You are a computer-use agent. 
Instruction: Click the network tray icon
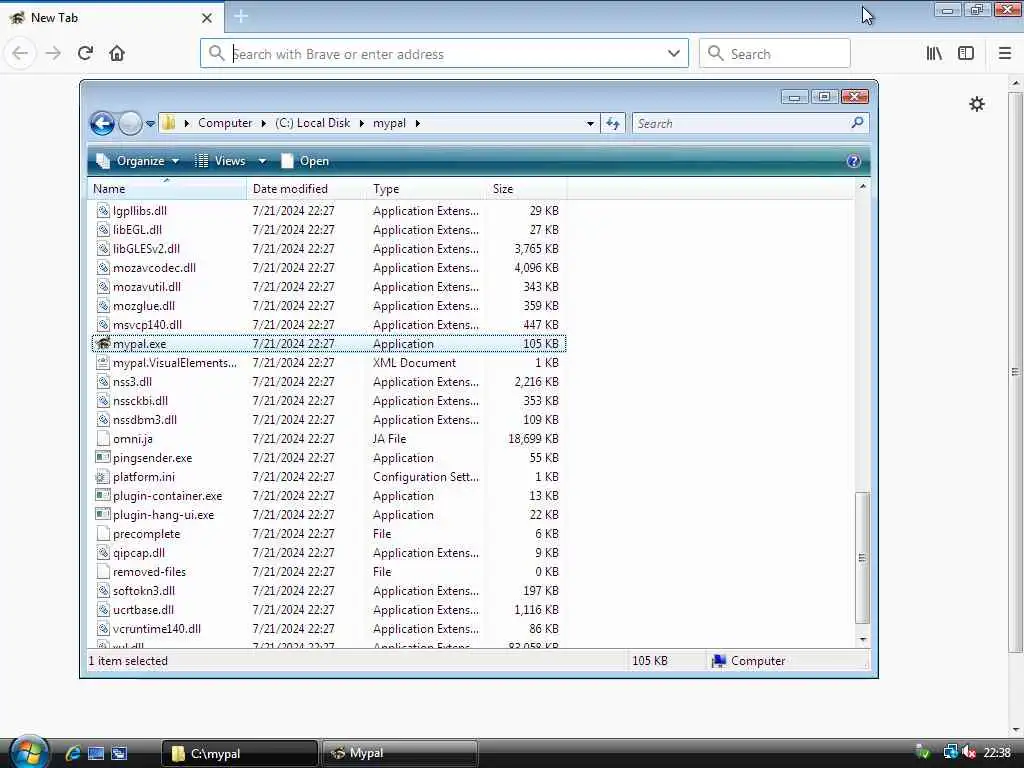[951, 752]
